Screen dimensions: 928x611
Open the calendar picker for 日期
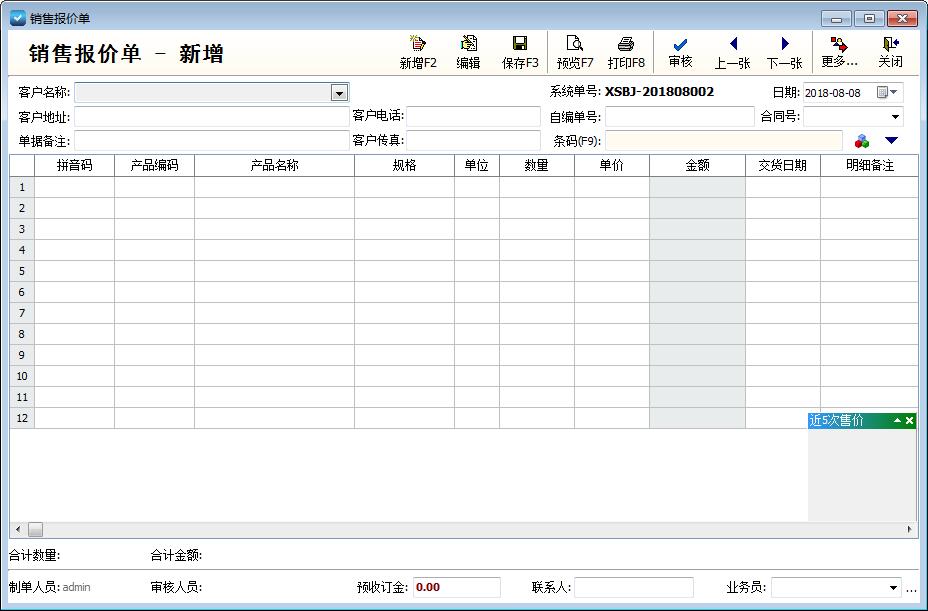pyautogui.click(x=887, y=92)
